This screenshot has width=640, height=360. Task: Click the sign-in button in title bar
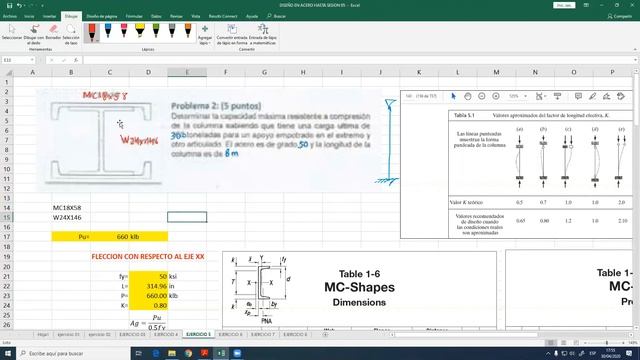coord(564,5)
